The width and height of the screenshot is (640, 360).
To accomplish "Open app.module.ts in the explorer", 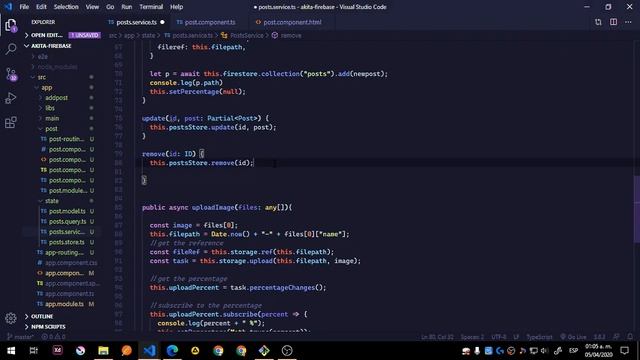I will [x=64, y=304].
